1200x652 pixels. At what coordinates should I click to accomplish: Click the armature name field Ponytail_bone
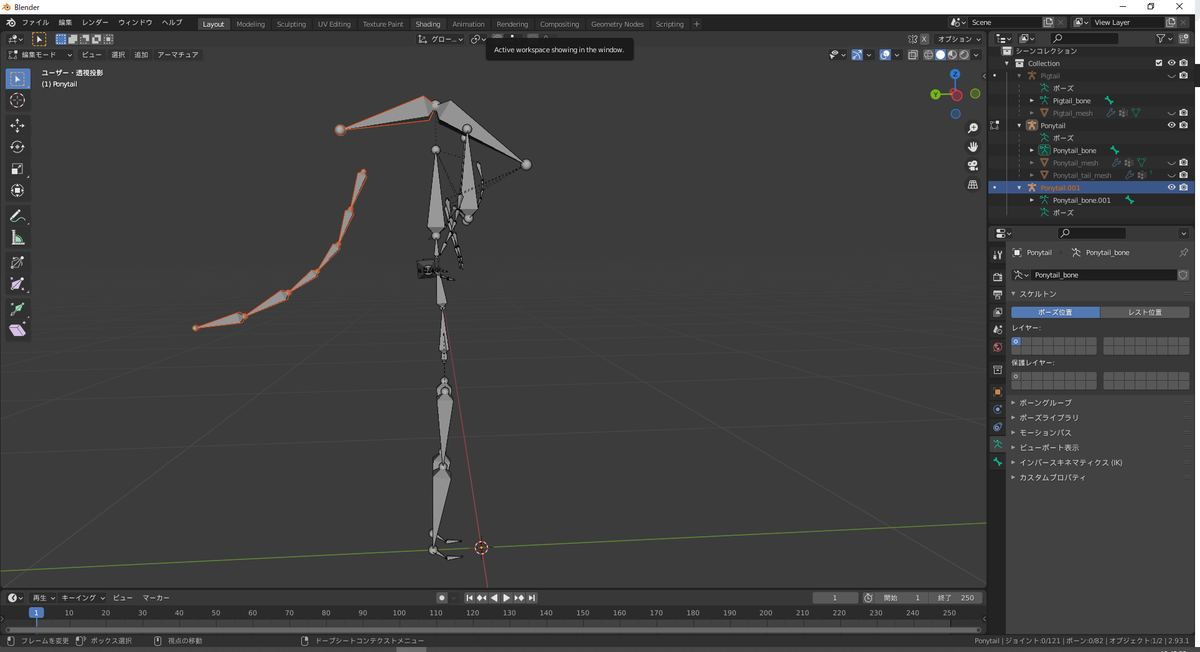pyautogui.click(x=1104, y=275)
